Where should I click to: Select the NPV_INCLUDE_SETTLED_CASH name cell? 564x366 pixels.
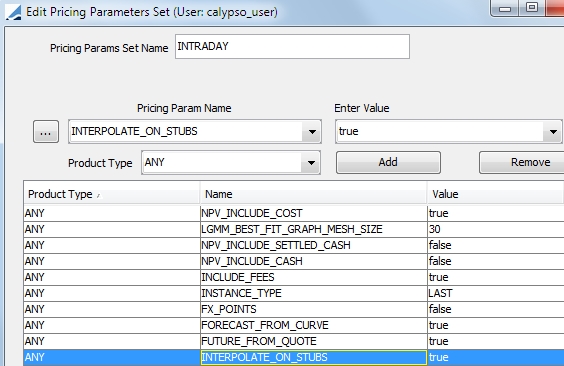(314, 245)
